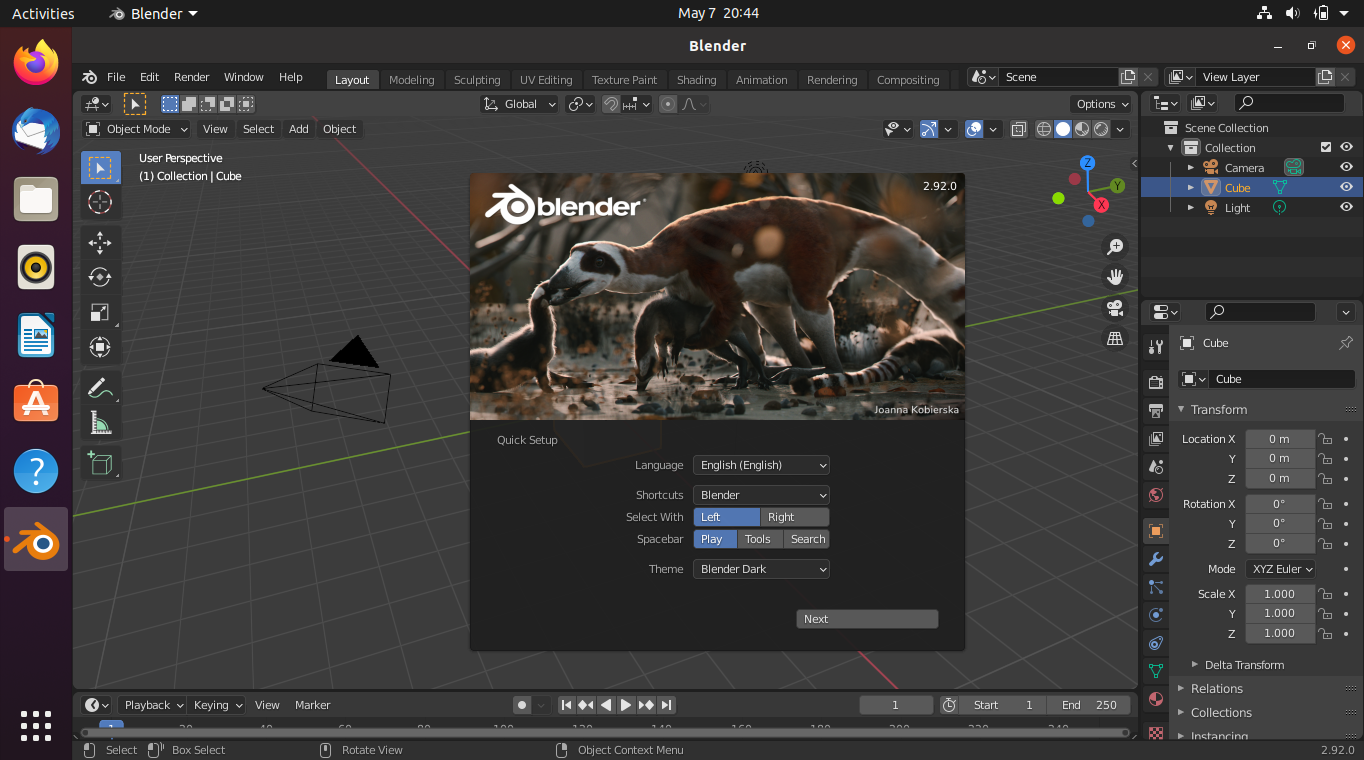Viewport: 1364px width, 760px height.
Task: Open the Render menu
Action: coord(191,76)
